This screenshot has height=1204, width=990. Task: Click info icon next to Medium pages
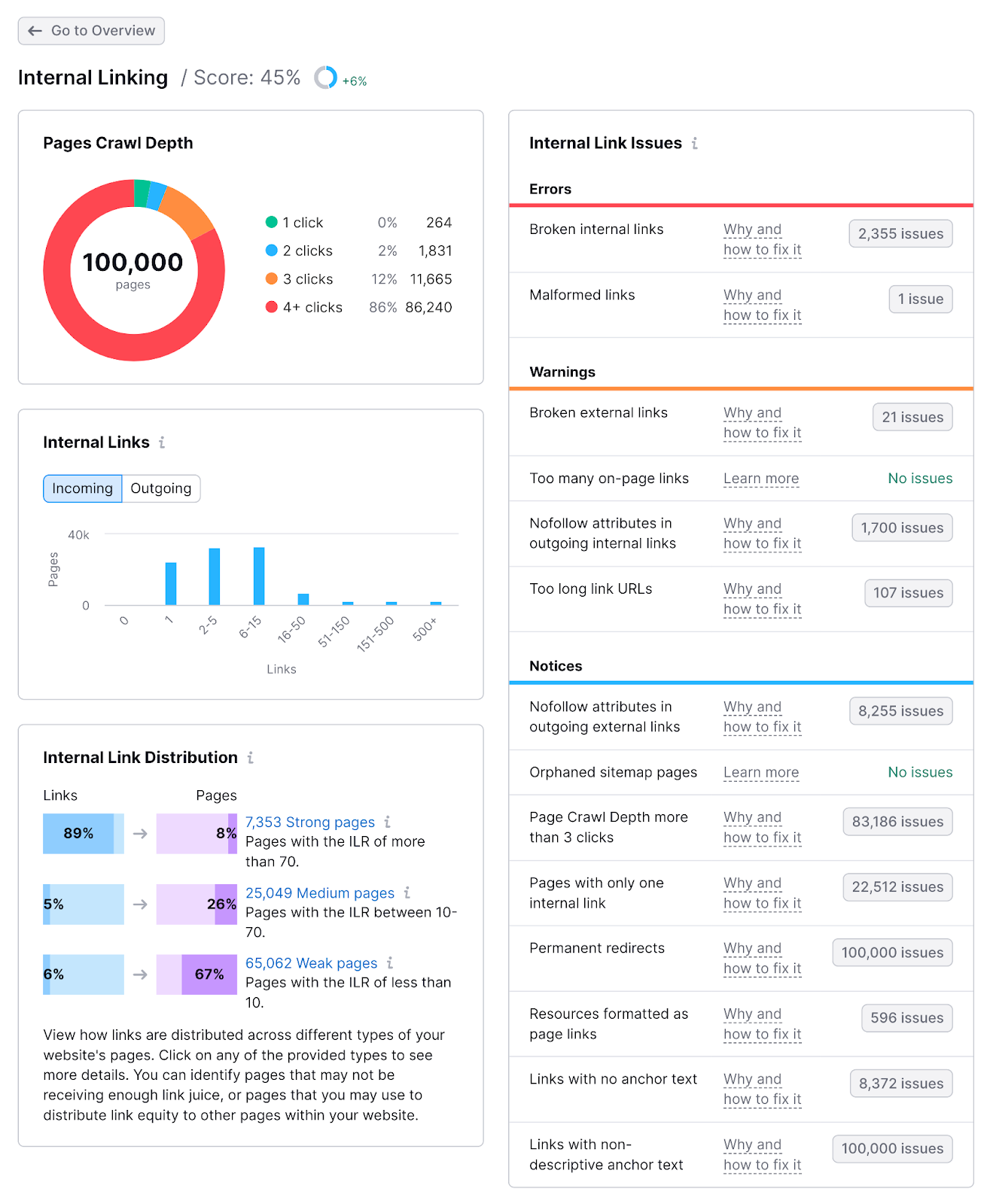[x=407, y=892]
